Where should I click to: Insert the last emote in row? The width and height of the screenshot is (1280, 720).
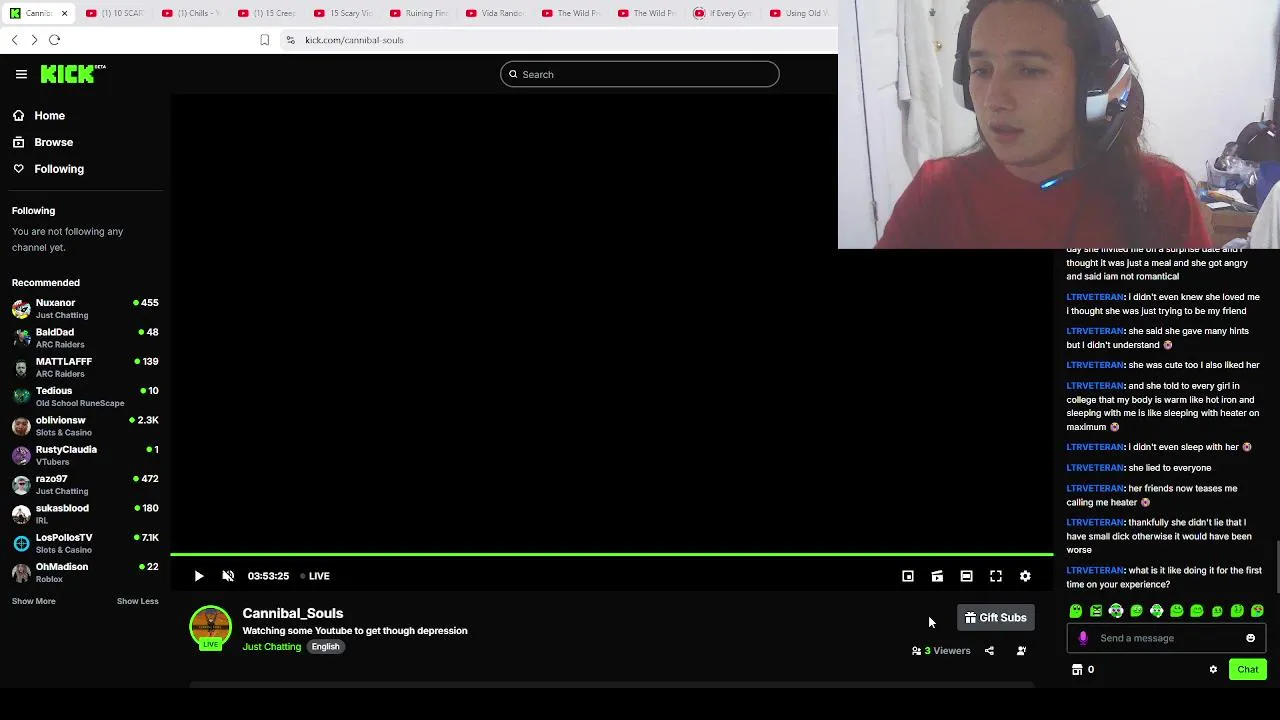pyautogui.click(x=1257, y=611)
